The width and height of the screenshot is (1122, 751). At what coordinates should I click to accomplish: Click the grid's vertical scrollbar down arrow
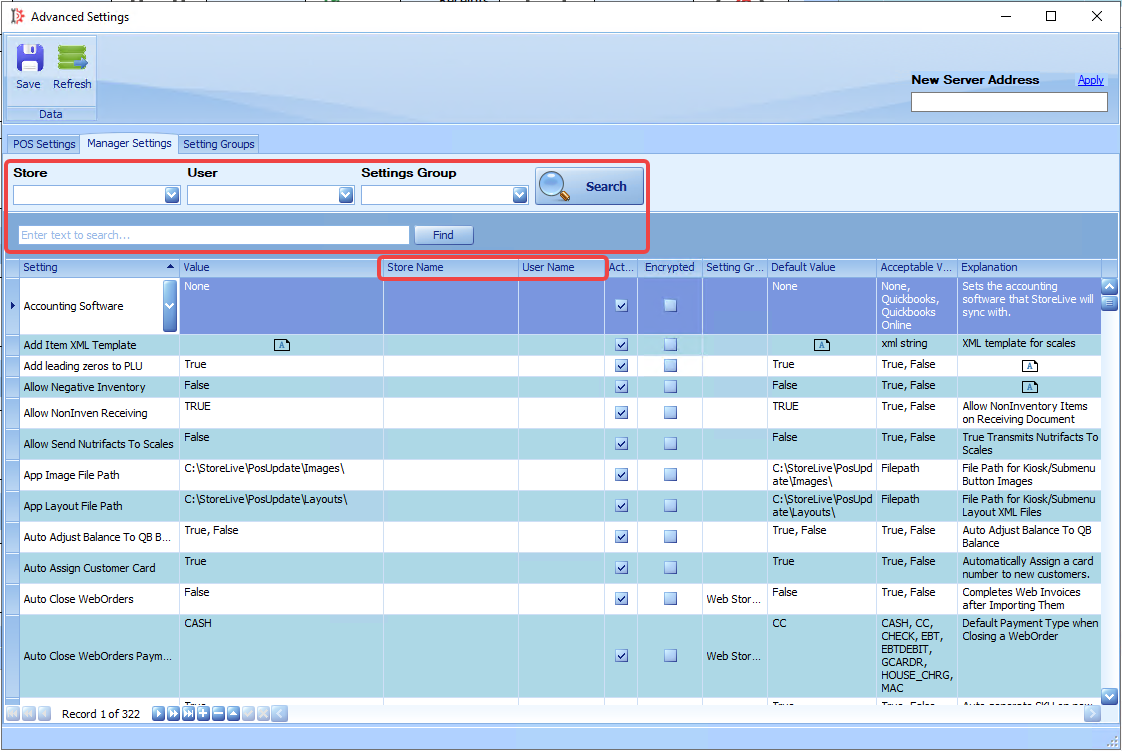(x=1109, y=695)
